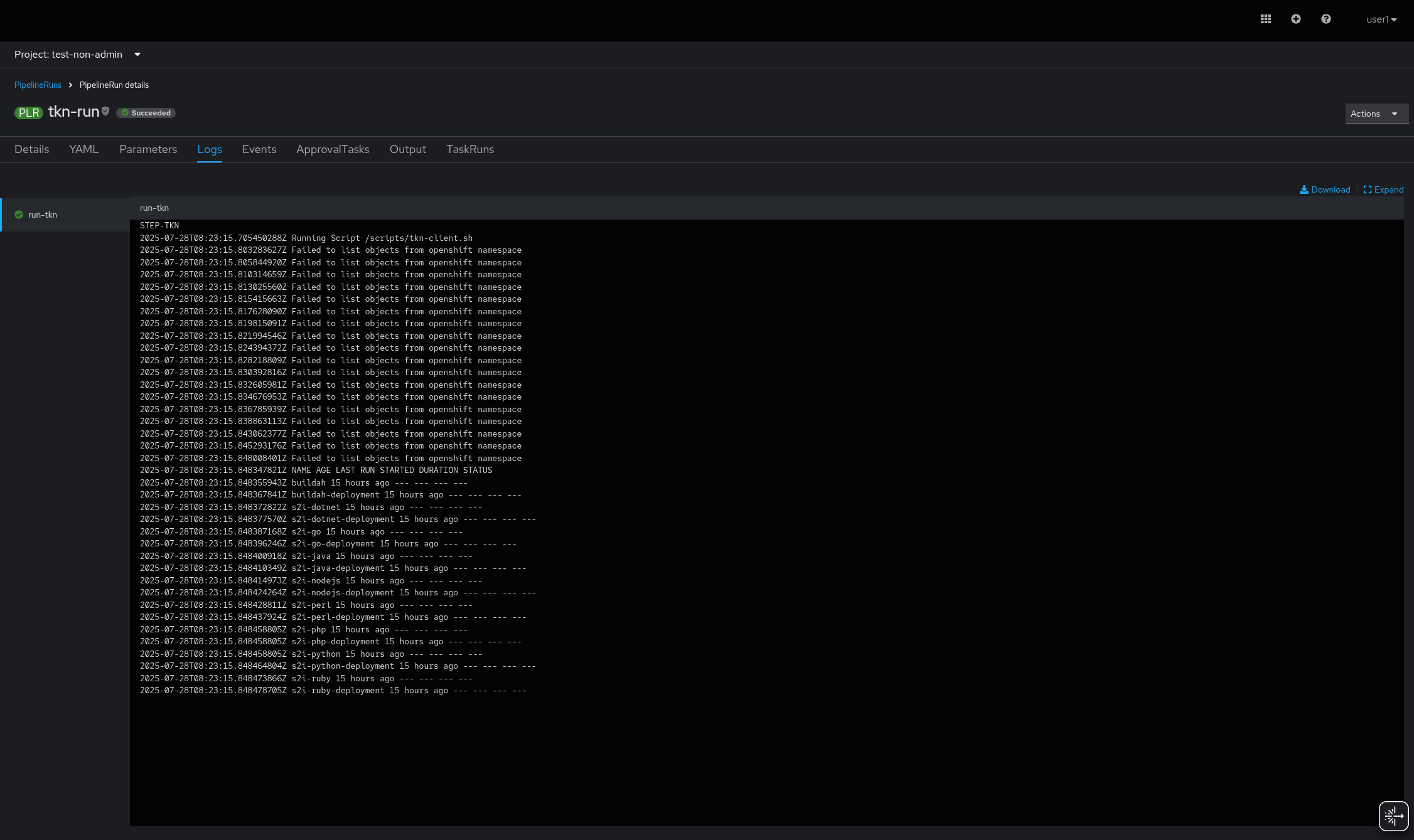Click the assistant icon at bottom right

pyautogui.click(x=1393, y=816)
